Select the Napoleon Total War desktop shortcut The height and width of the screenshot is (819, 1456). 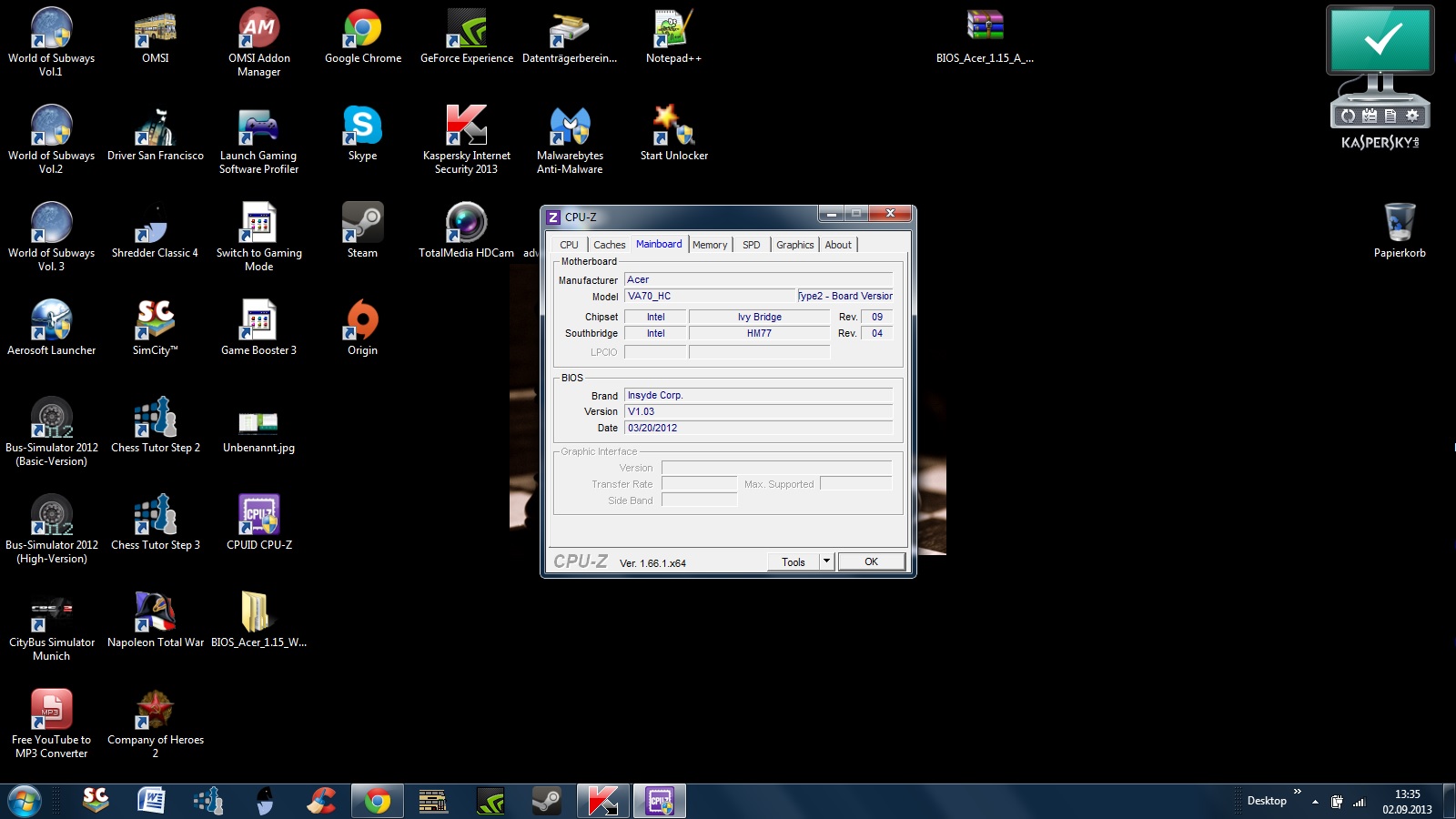[x=156, y=621]
